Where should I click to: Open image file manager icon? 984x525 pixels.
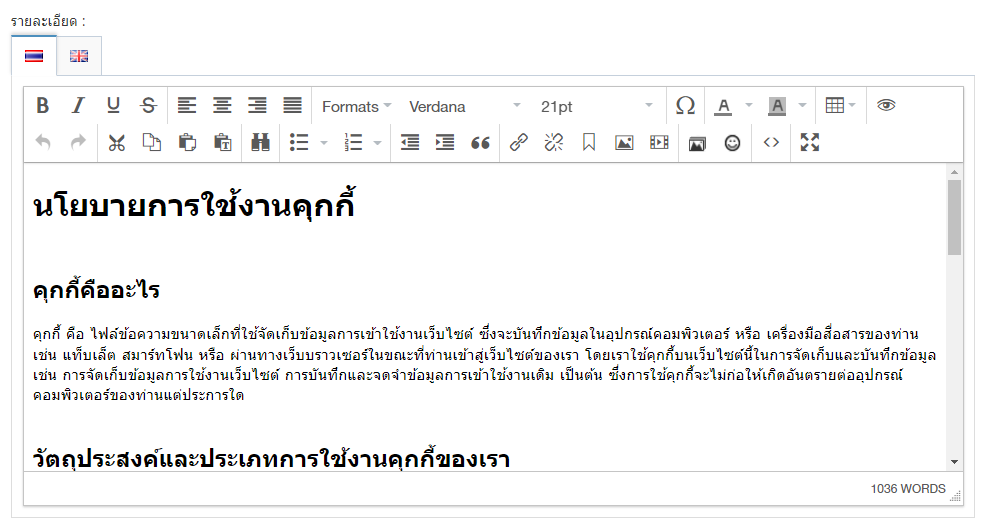[697, 143]
